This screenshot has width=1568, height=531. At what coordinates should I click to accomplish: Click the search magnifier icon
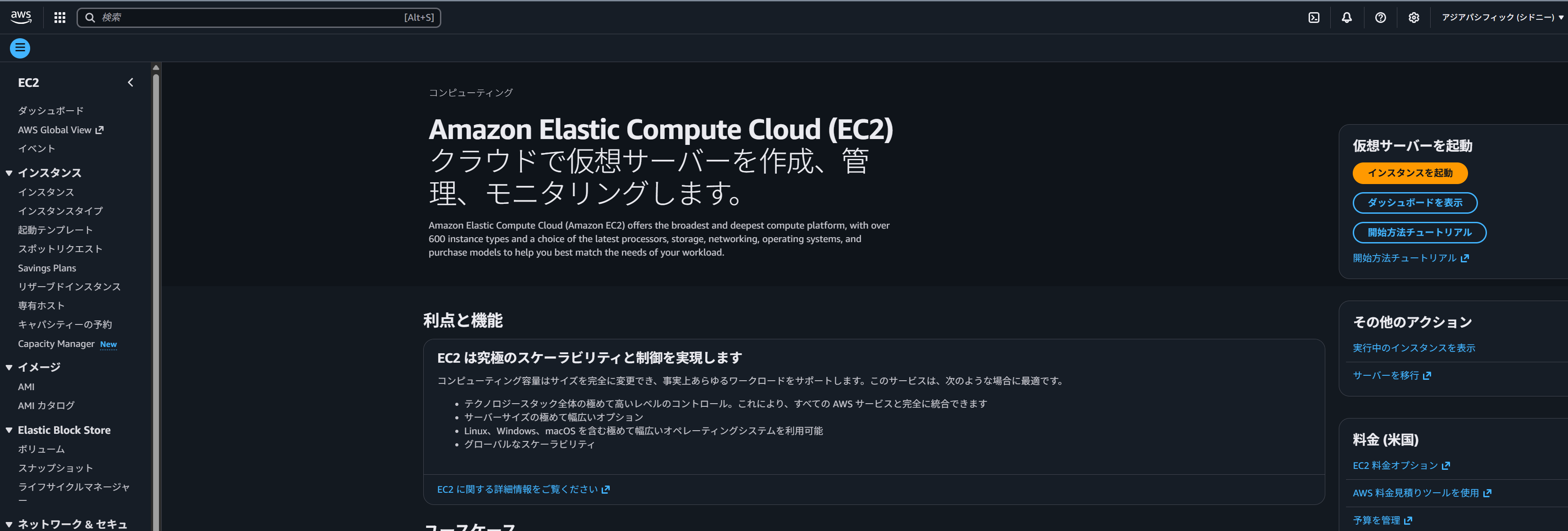pyautogui.click(x=90, y=17)
